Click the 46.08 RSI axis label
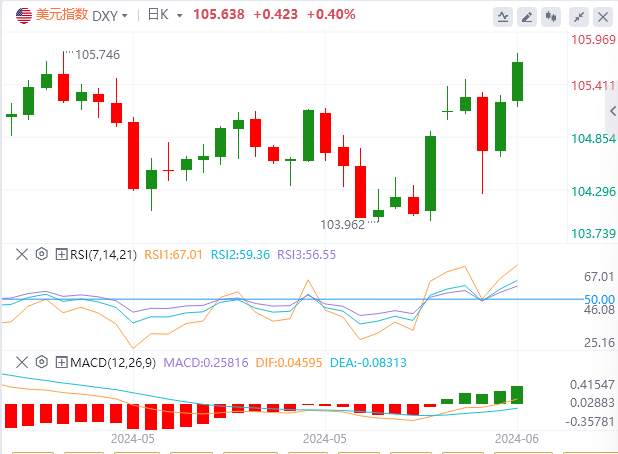 599,310
